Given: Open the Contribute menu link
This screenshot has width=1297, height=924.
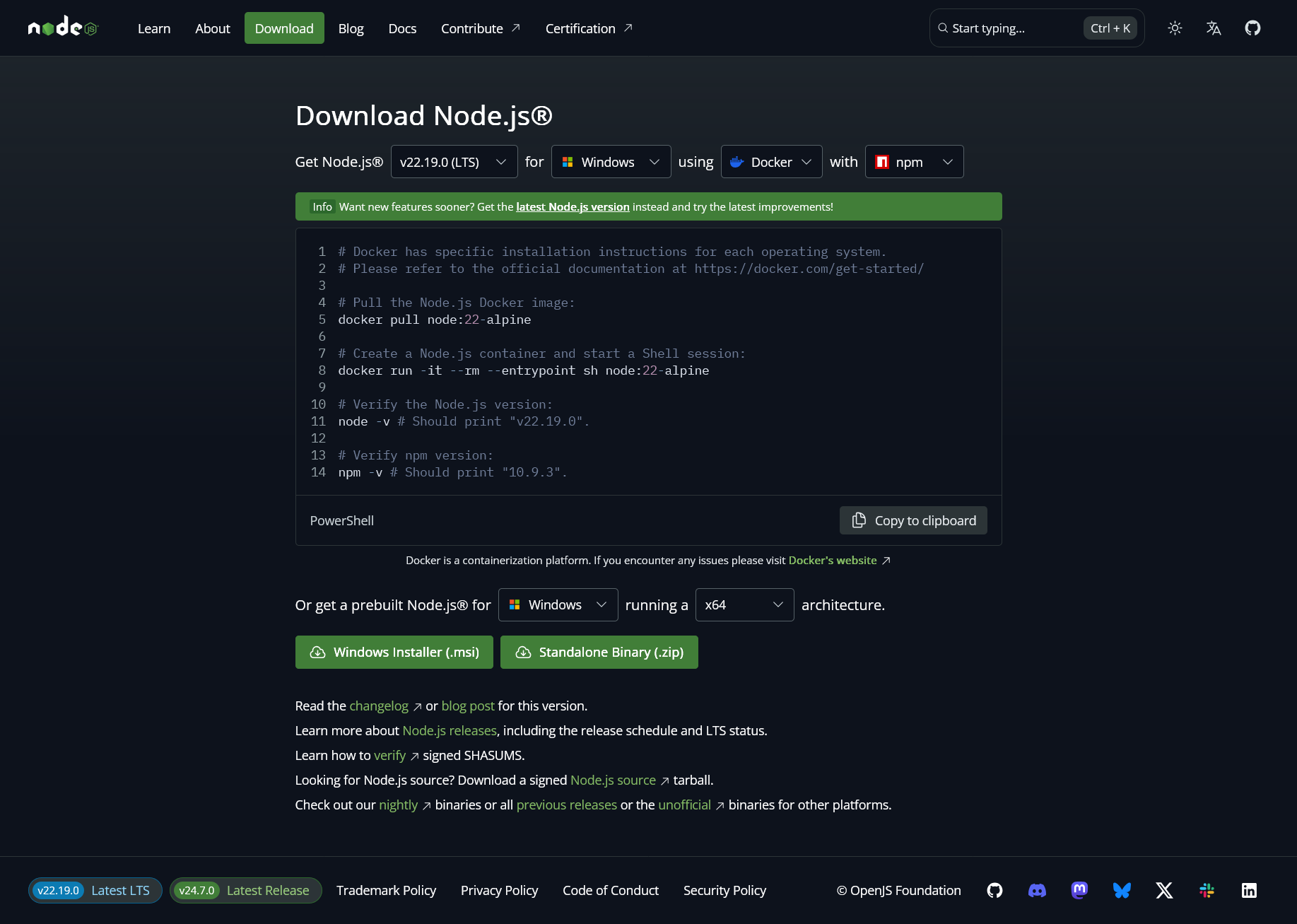Looking at the screenshot, I should [481, 28].
